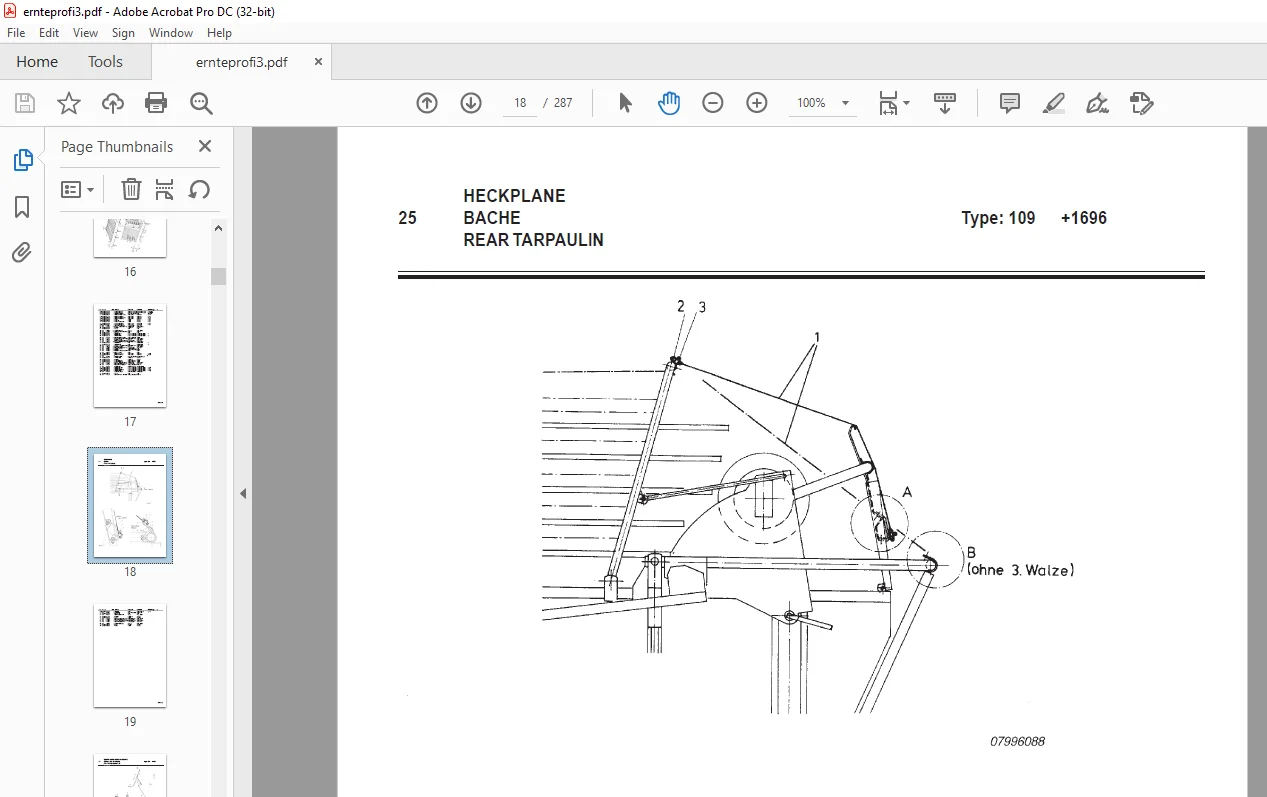Open the Attachments paperclip panel
The image size is (1267, 797).
point(22,253)
